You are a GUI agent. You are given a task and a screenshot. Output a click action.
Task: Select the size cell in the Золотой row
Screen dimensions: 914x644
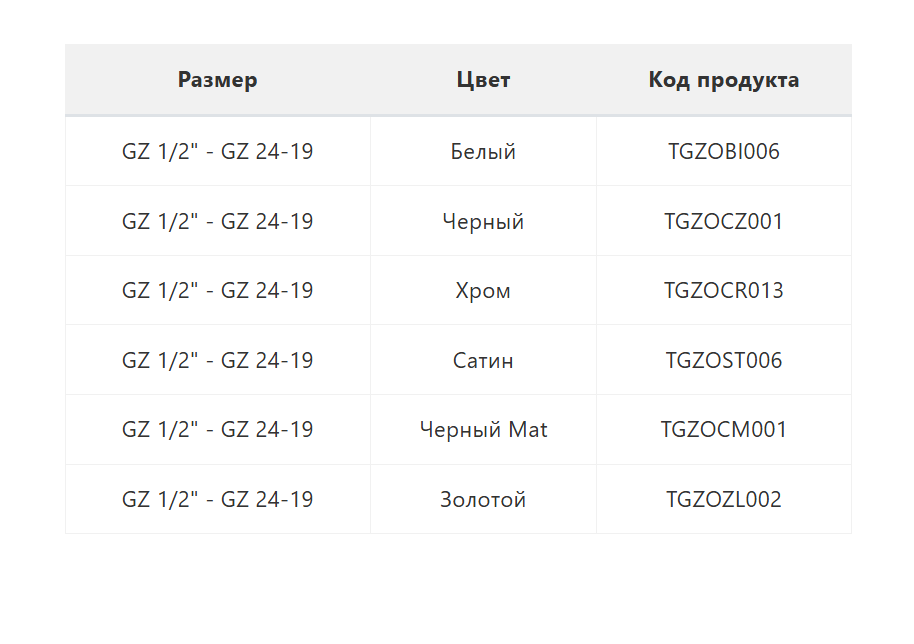pos(217,499)
